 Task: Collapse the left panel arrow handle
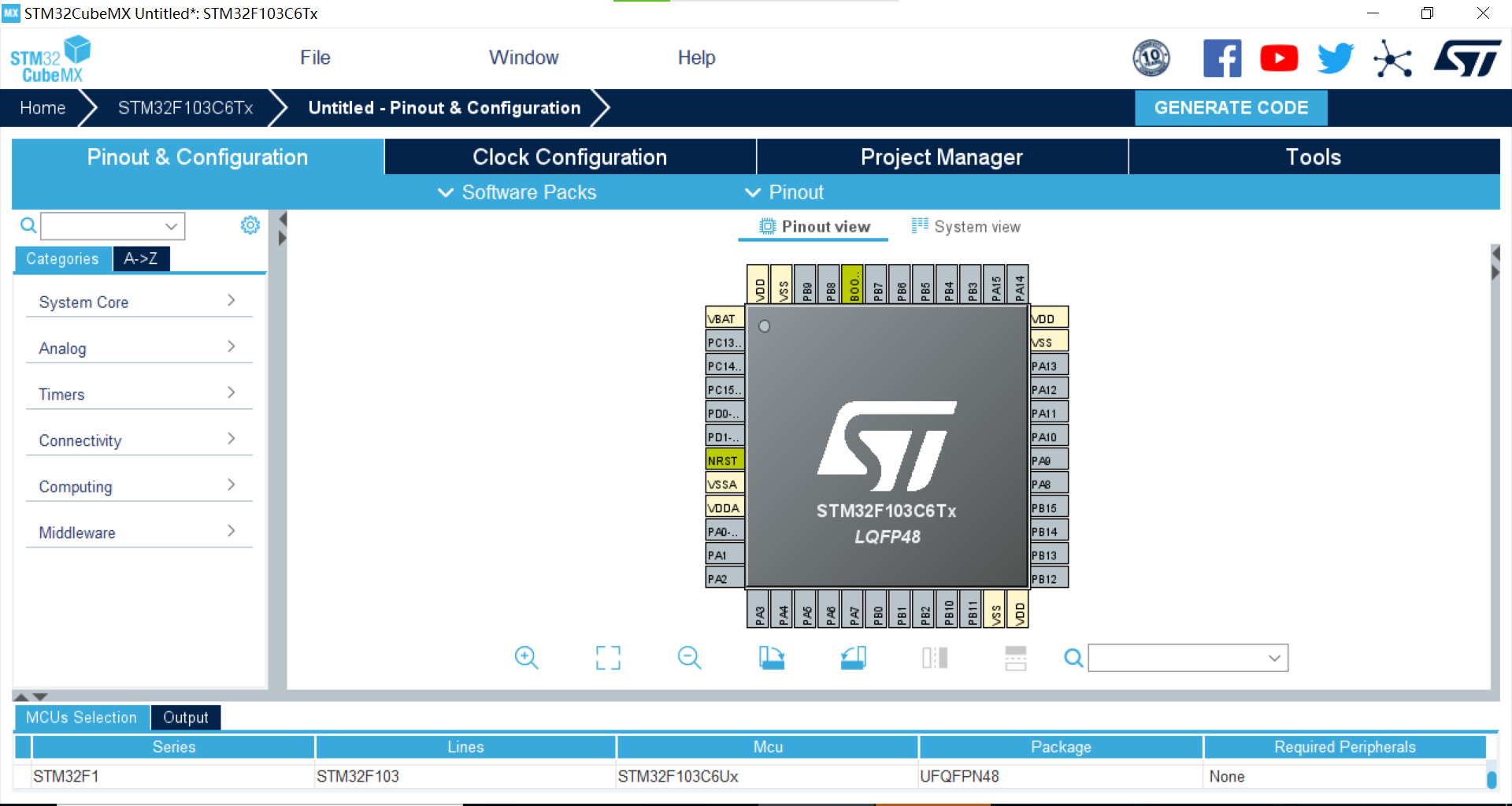pyautogui.click(x=283, y=219)
